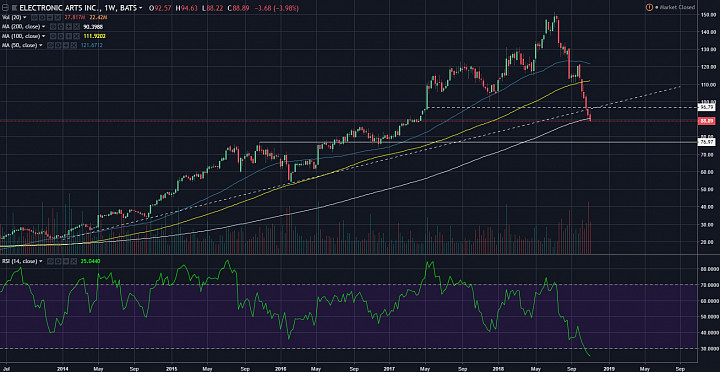Hide the Vol (20) indicator using its eye icon
The height and width of the screenshot is (372, 720).
(x=34, y=17)
